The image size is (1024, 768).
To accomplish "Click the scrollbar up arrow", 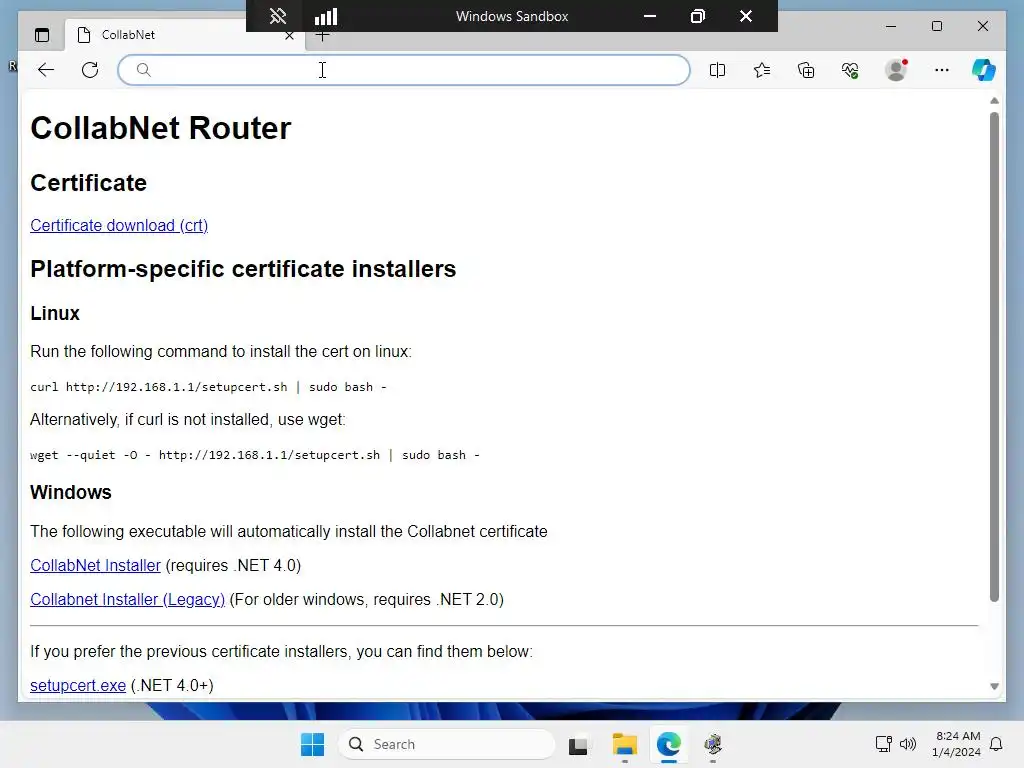I will [x=994, y=101].
